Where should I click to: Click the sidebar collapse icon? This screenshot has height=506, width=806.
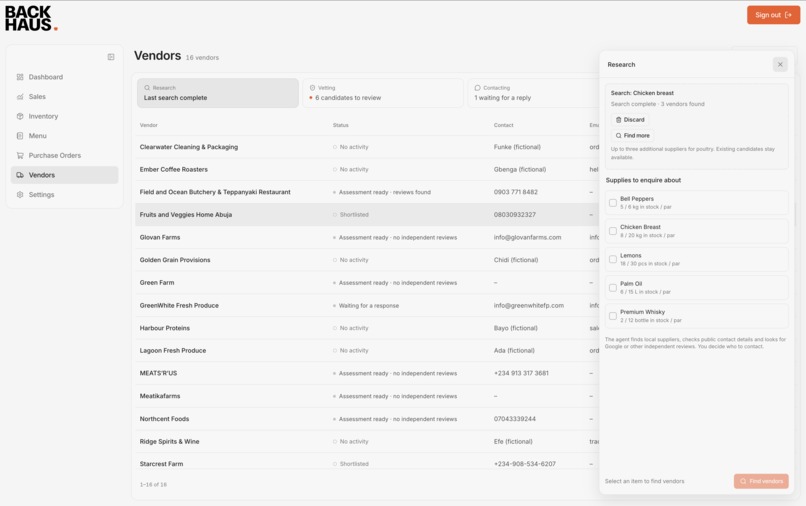click(x=111, y=57)
